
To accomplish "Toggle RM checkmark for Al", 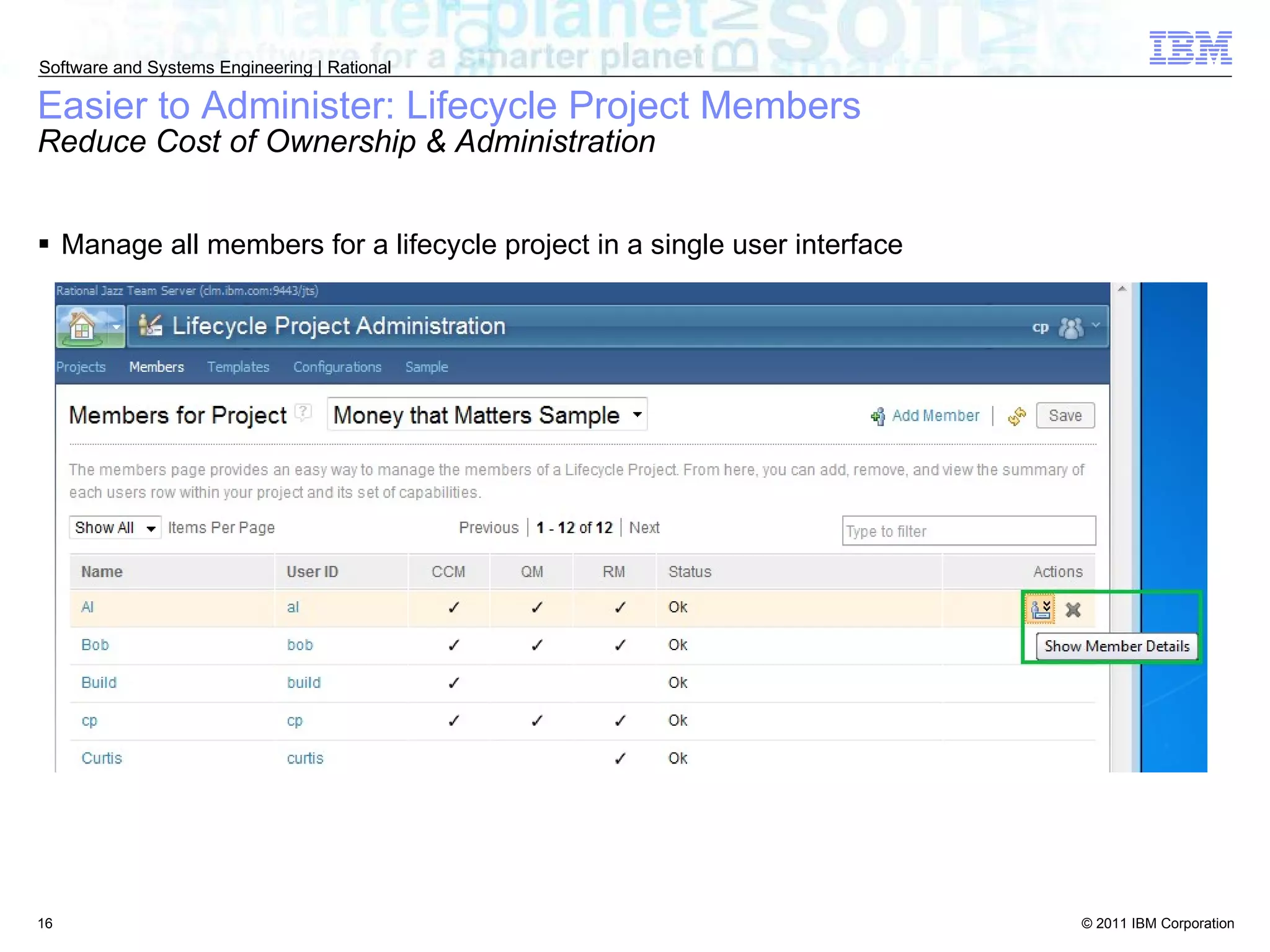I will pos(619,607).
